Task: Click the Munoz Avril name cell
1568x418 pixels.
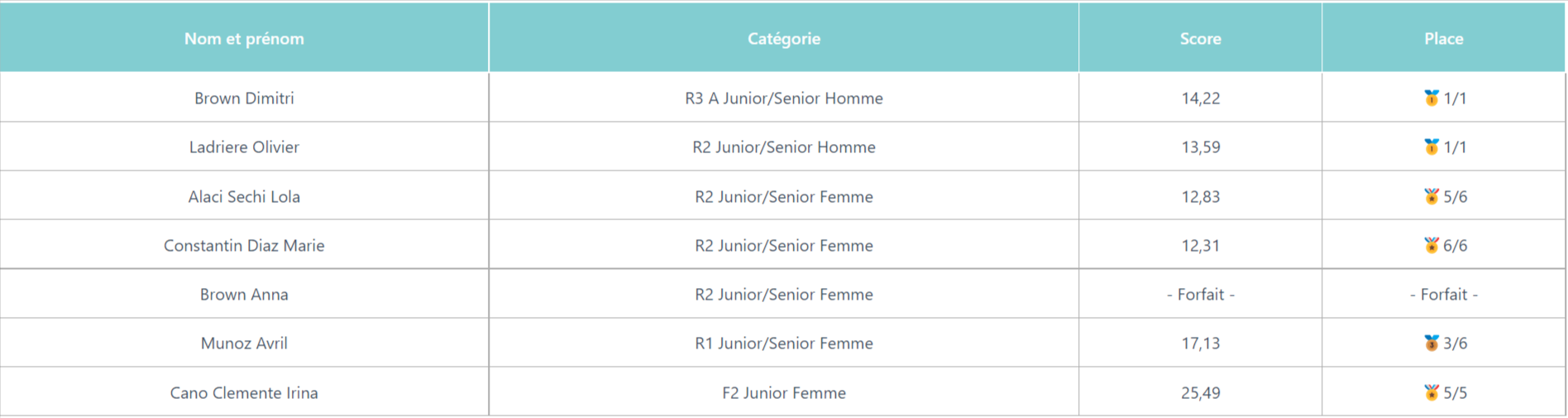Action: pyautogui.click(x=244, y=343)
